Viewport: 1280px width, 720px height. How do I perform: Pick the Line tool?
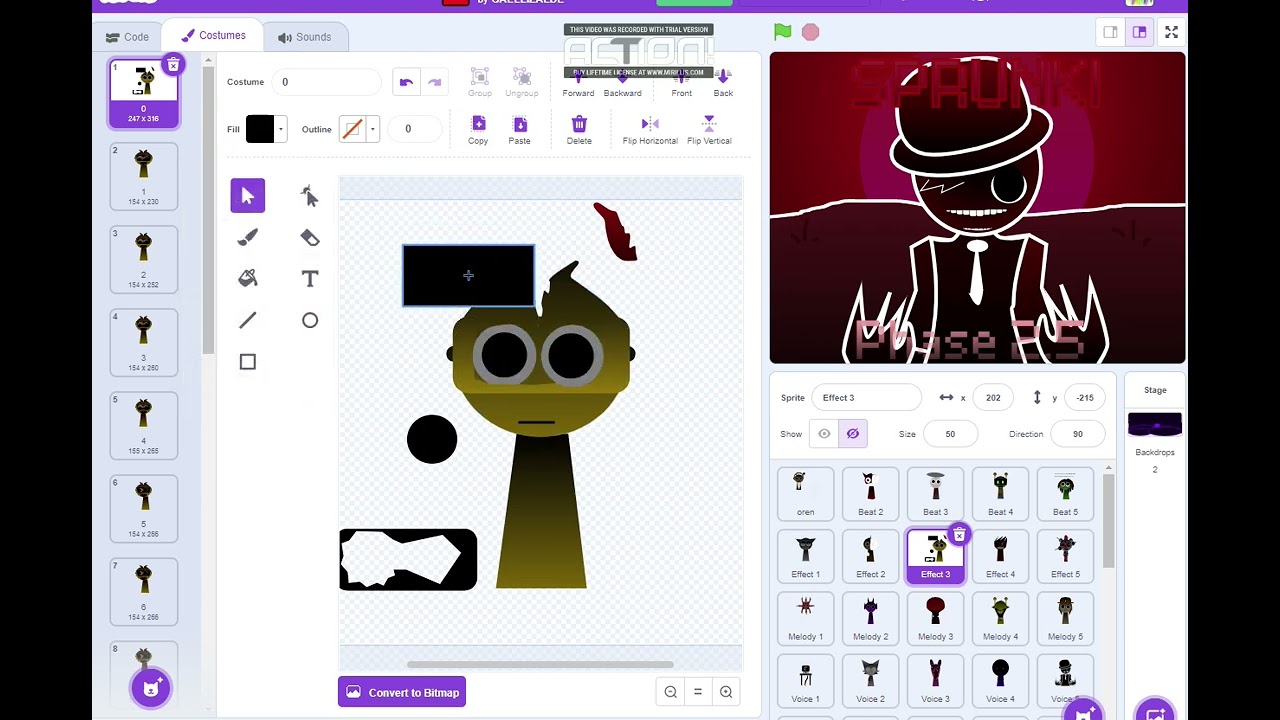tap(248, 320)
